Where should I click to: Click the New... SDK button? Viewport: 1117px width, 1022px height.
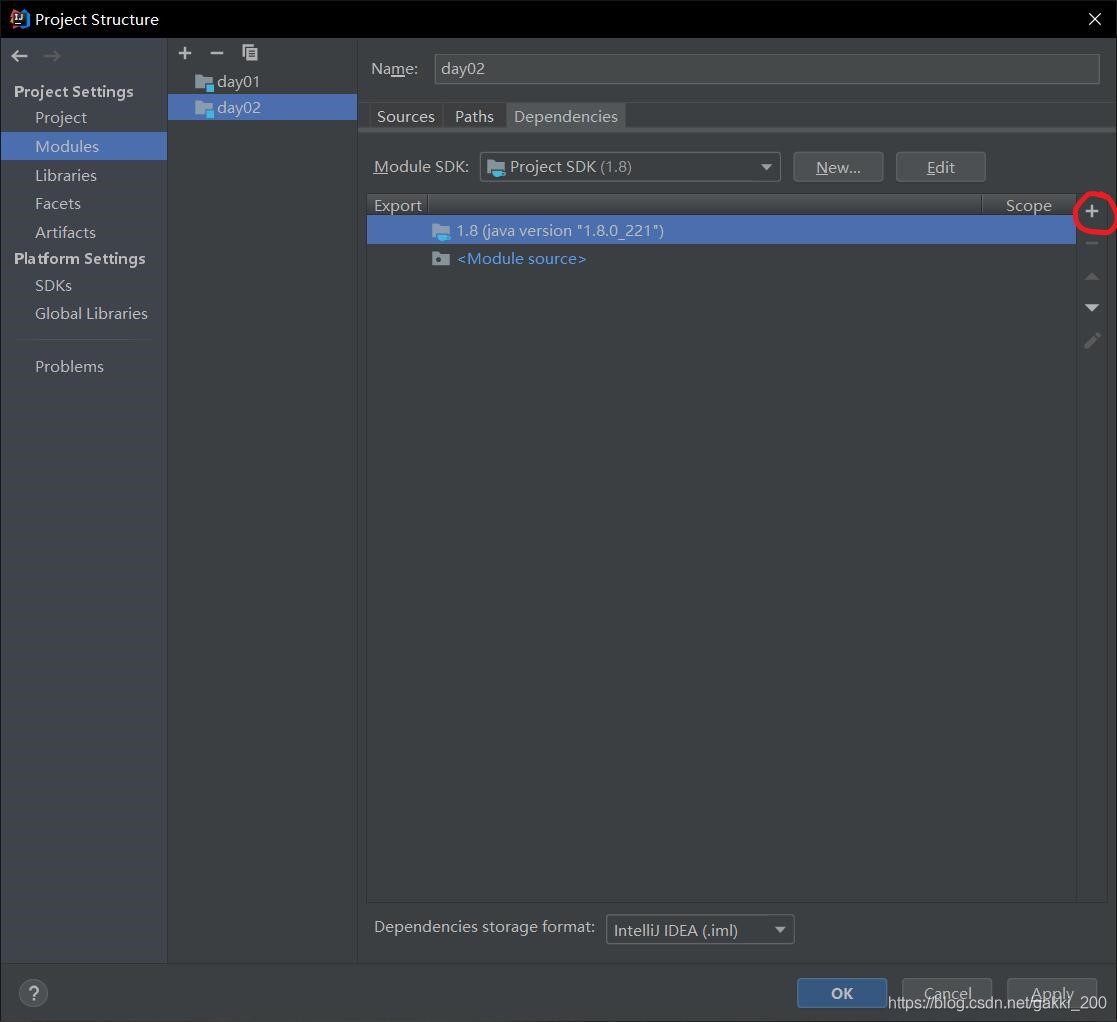pos(838,167)
